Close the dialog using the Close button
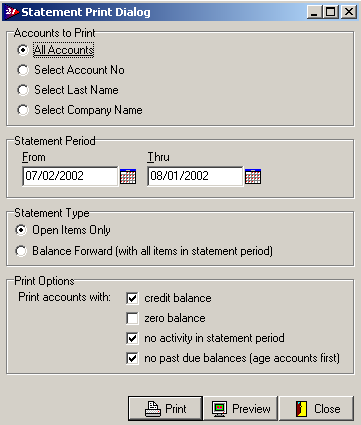The image size is (361, 425). (316, 408)
